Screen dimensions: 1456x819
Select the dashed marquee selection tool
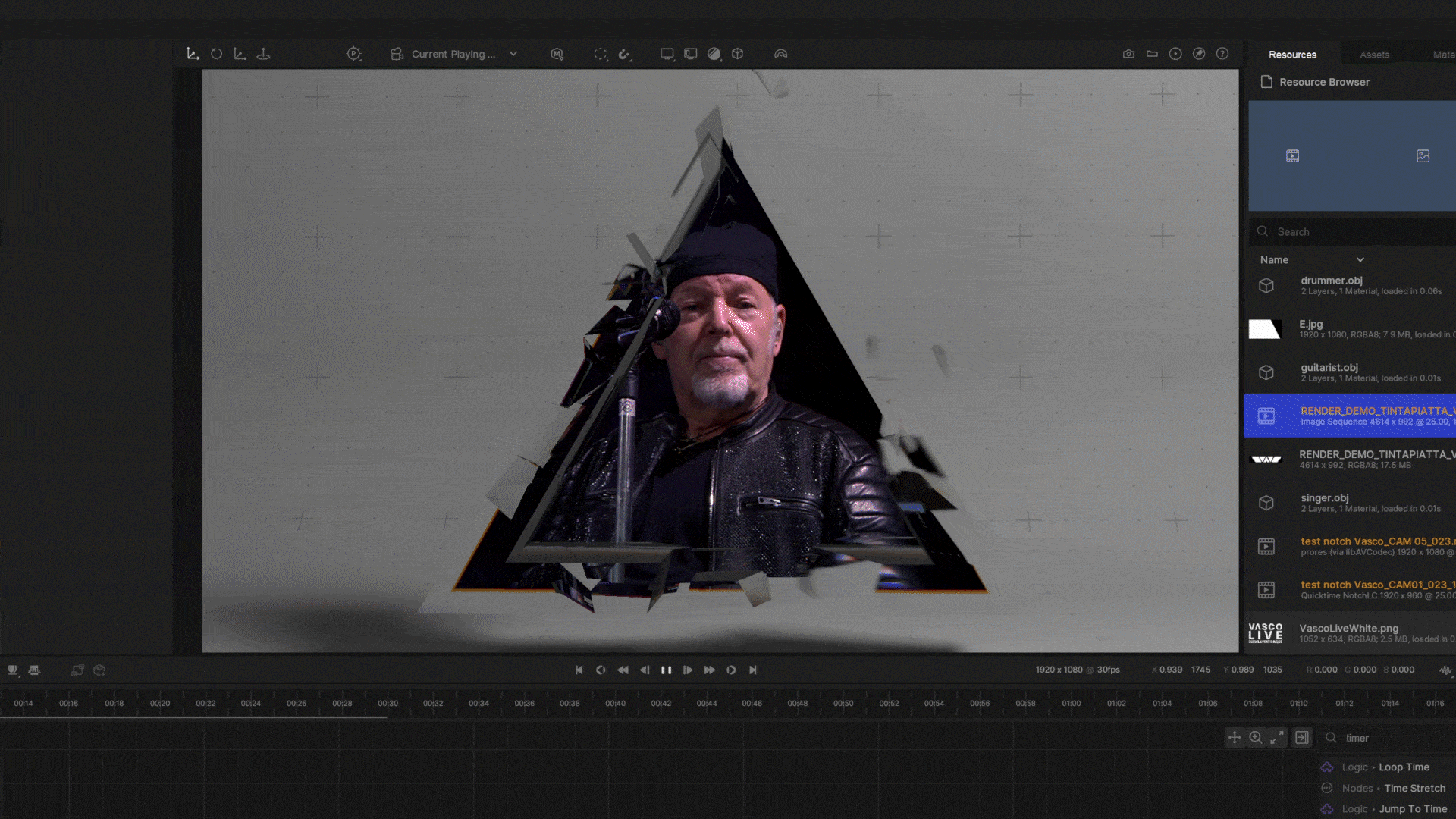coord(601,54)
